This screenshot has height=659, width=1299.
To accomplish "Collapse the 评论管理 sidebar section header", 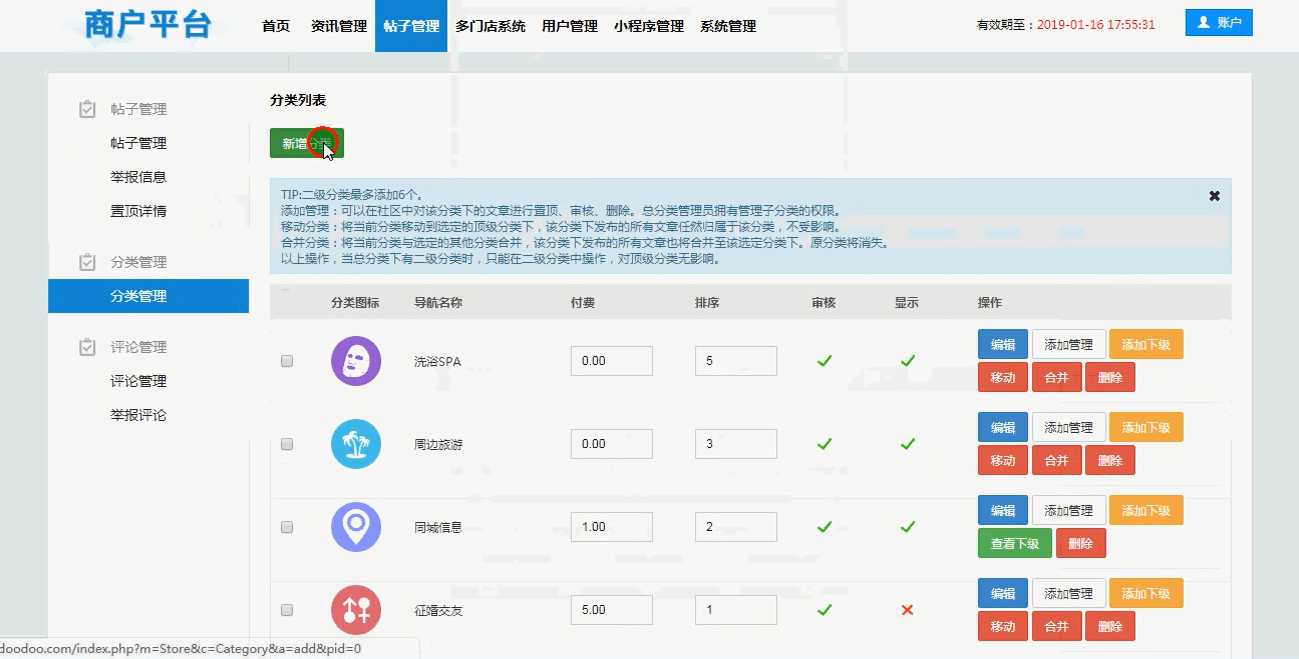I will point(138,347).
